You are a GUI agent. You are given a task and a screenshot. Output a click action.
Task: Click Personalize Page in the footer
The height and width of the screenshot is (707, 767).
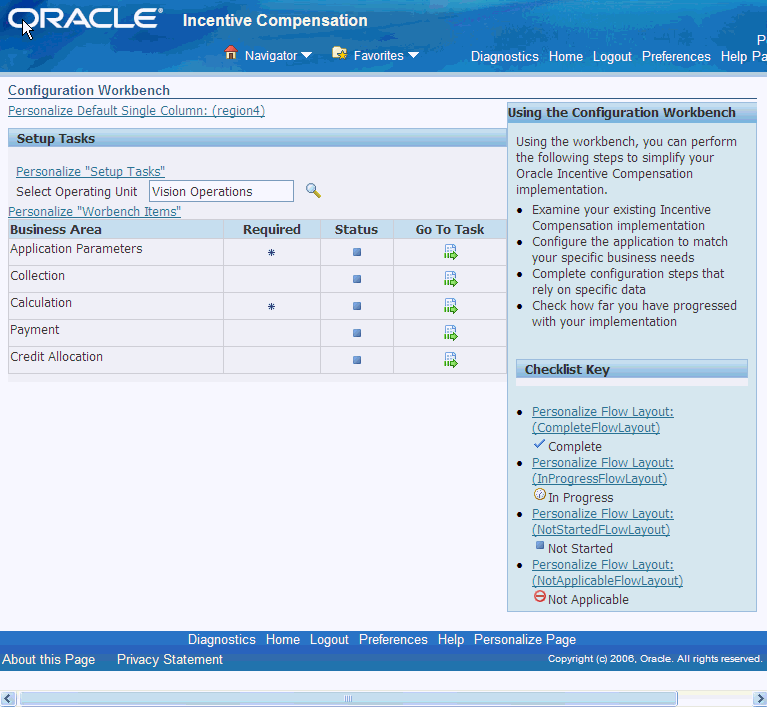pos(525,639)
